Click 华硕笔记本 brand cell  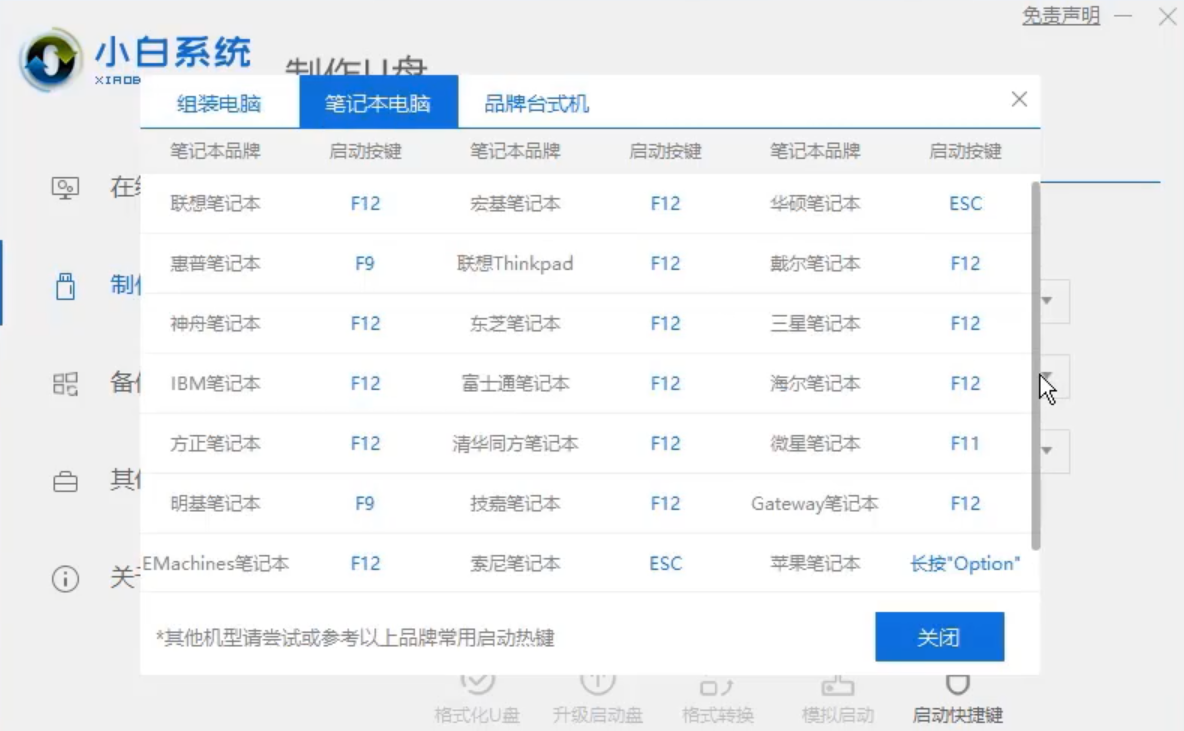click(815, 203)
